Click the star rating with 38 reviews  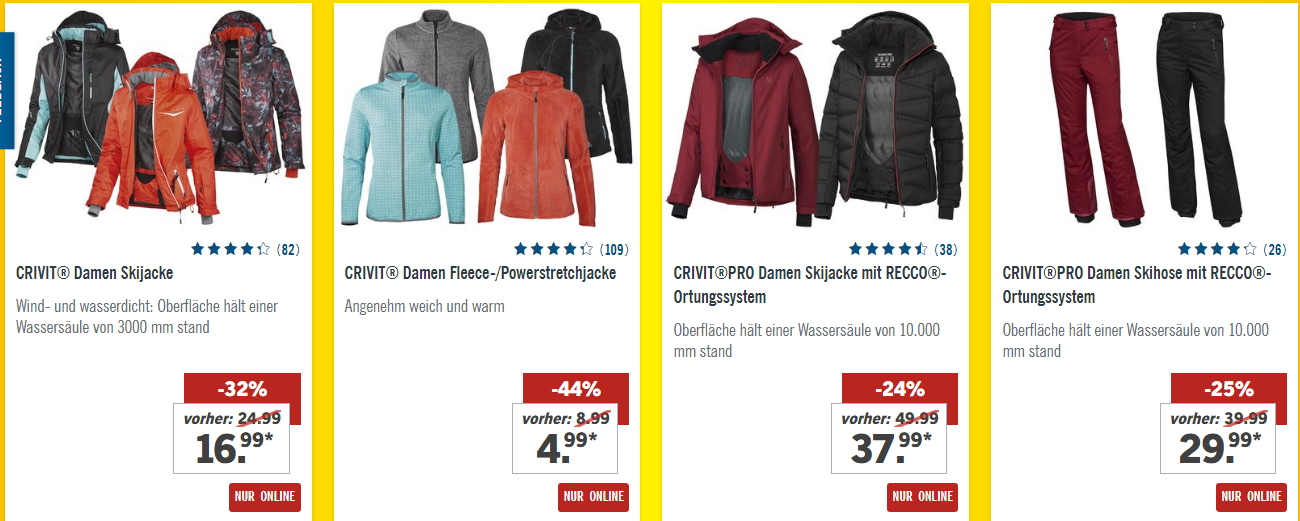(x=902, y=249)
